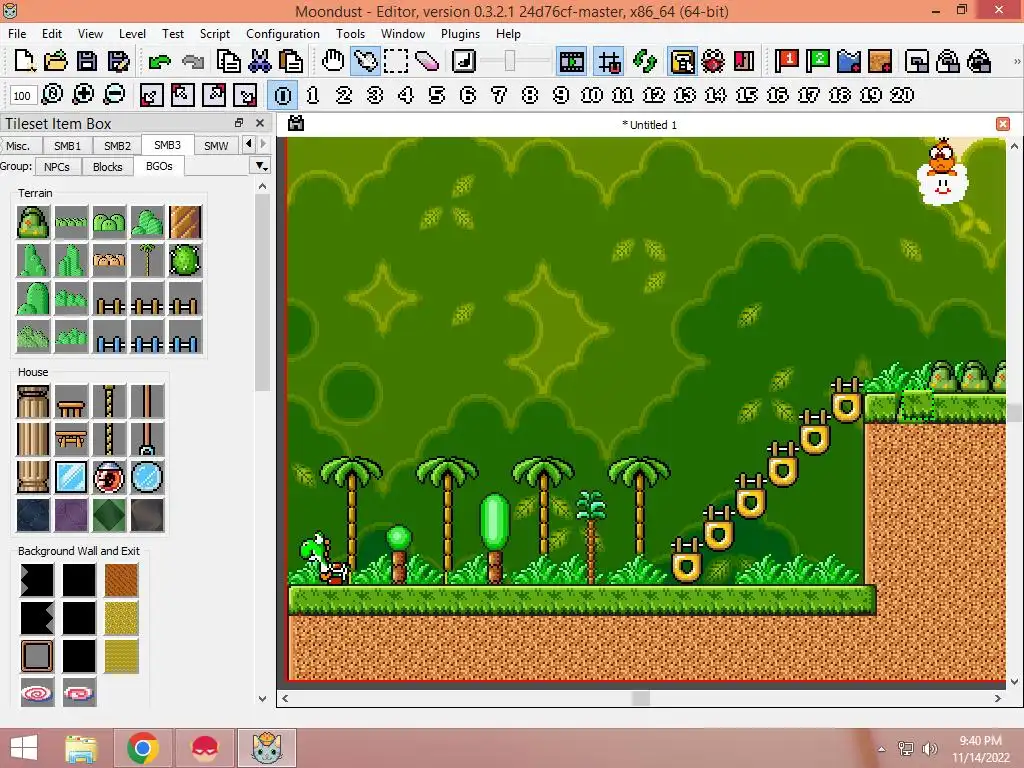1024x768 pixels.
Task: Click the zoom value field showing 100
Action: pyautogui.click(x=22, y=96)
